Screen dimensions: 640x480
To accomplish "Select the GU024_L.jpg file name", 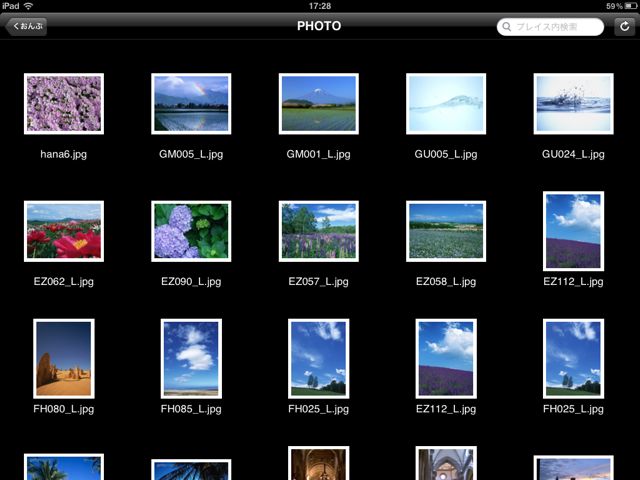I will [x=573, y=154].
